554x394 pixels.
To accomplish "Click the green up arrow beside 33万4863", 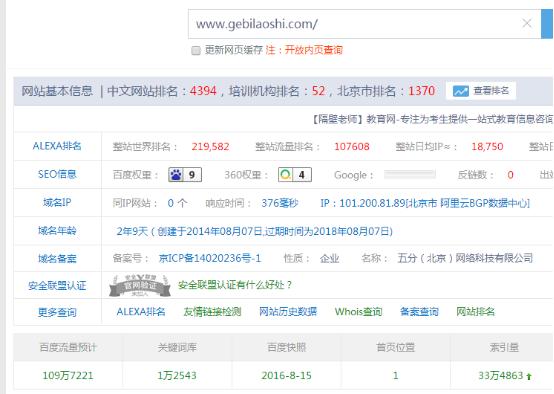I will [529, 376].
